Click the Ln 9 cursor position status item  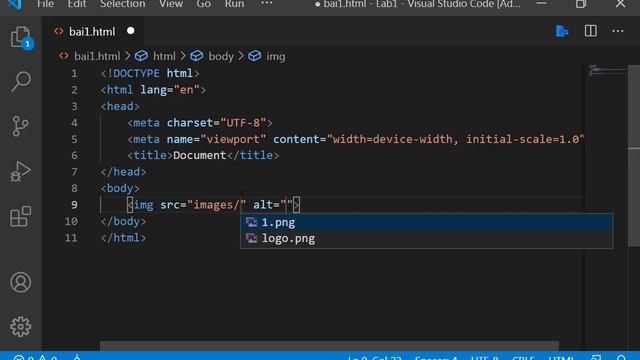pos(375,357)
